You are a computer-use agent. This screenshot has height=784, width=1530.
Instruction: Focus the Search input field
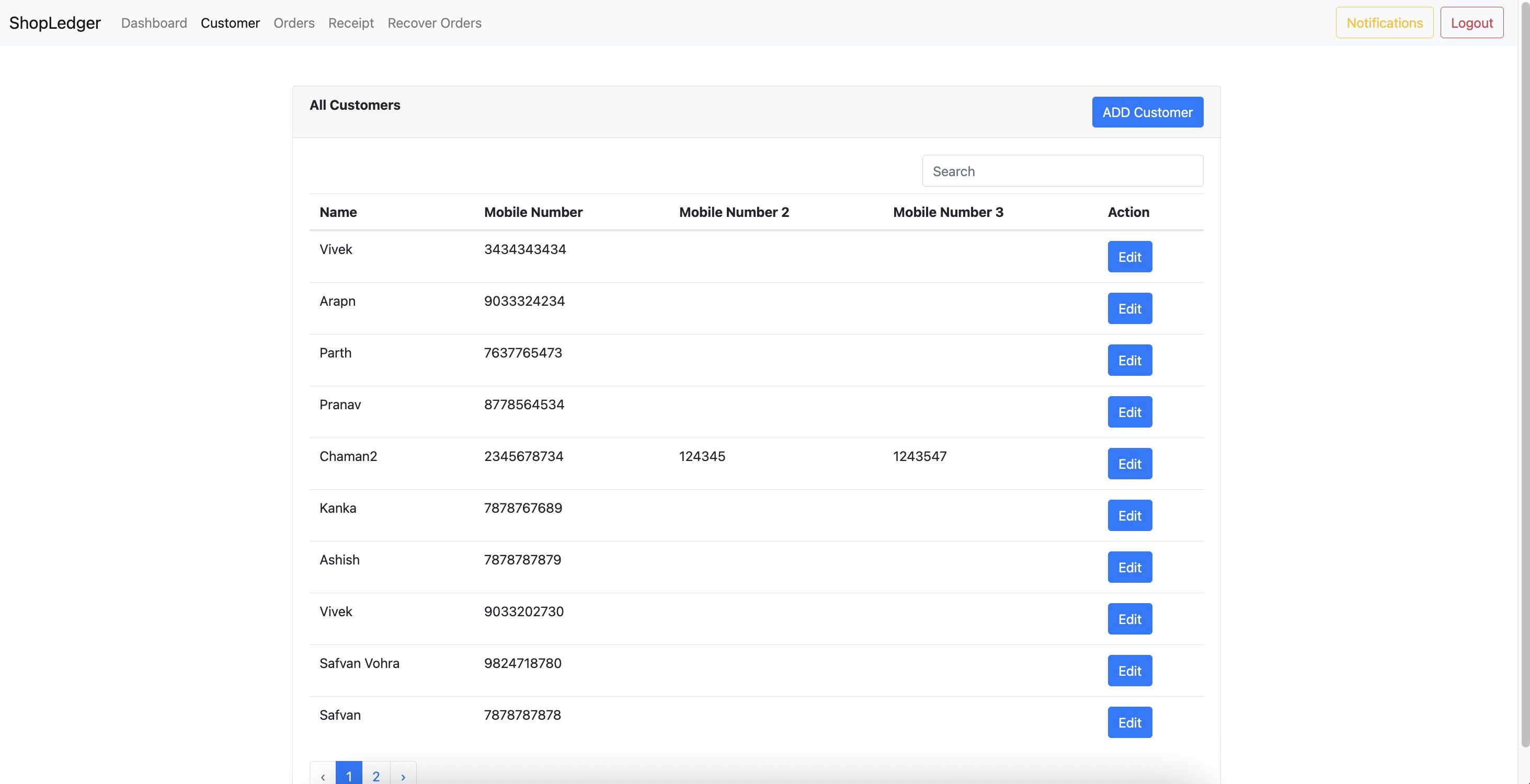point(1062,171)
